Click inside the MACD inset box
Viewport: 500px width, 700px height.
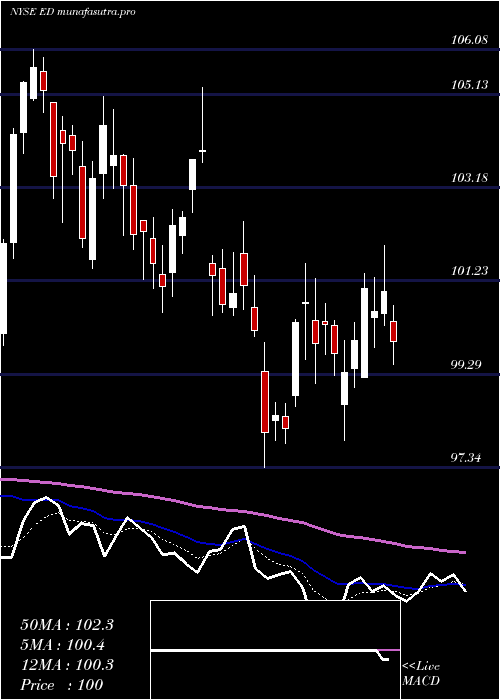[275, 650]
